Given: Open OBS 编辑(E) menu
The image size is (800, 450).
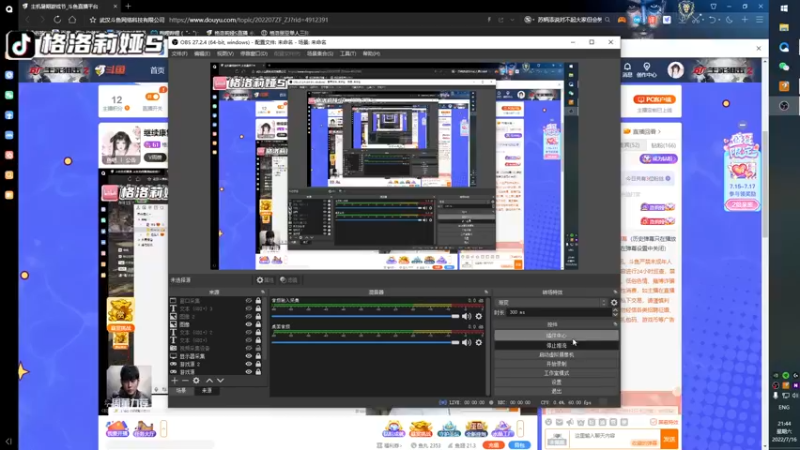Looking at the screenshot, I should 202,54.
